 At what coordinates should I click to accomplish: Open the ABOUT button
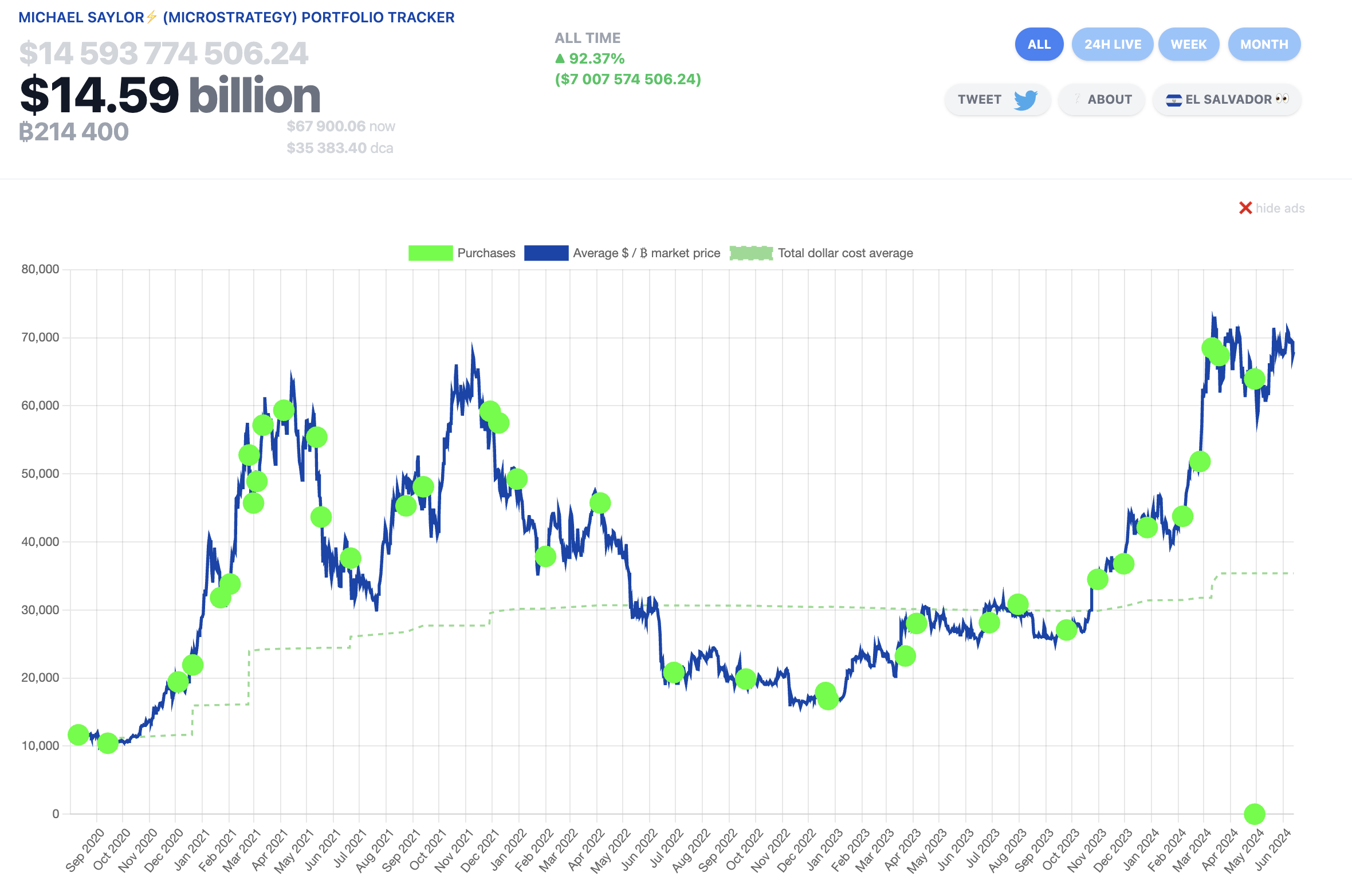coord(1109,100)
